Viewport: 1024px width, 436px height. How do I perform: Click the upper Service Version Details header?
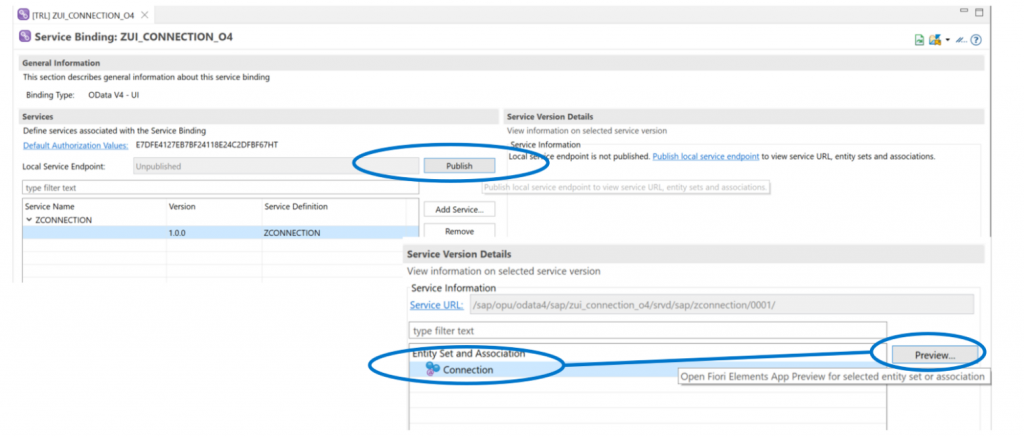(745, 116)
